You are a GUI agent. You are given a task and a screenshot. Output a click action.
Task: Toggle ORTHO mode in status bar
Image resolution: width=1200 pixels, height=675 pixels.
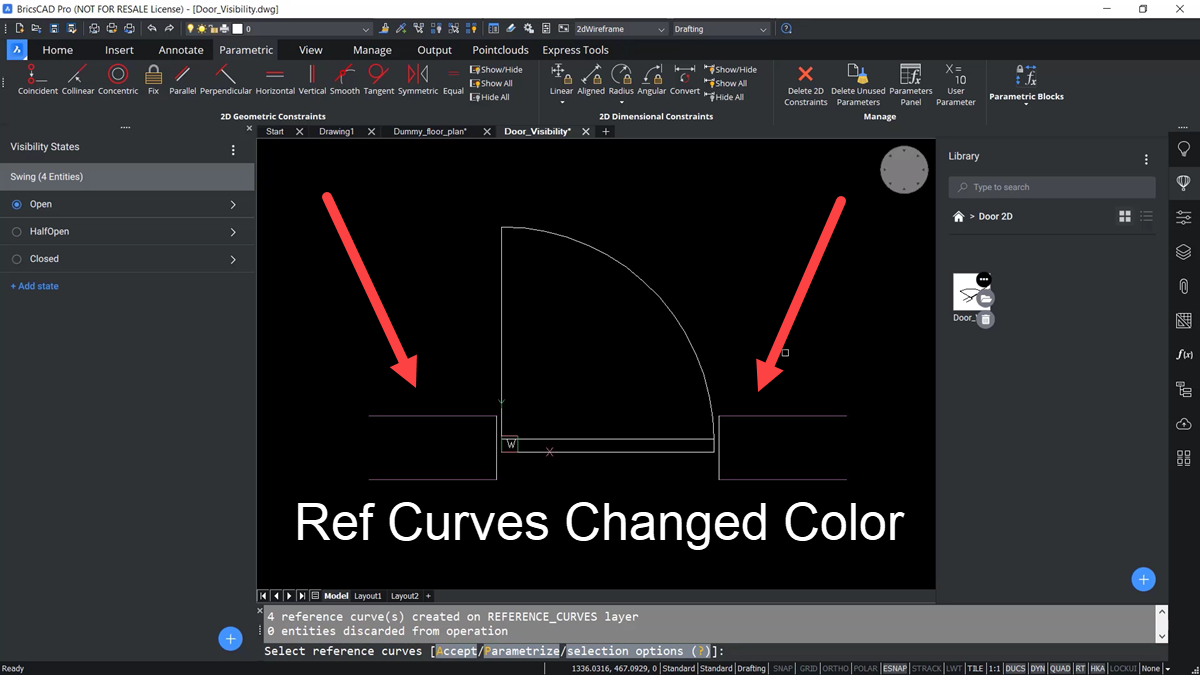[835, 668]
